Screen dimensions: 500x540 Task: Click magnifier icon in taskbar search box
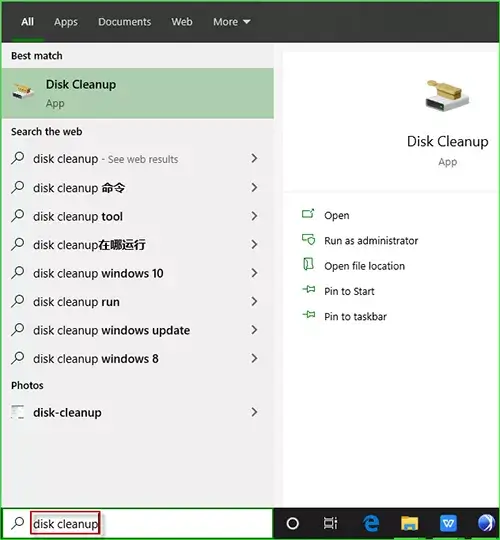(x=18, y=523)
